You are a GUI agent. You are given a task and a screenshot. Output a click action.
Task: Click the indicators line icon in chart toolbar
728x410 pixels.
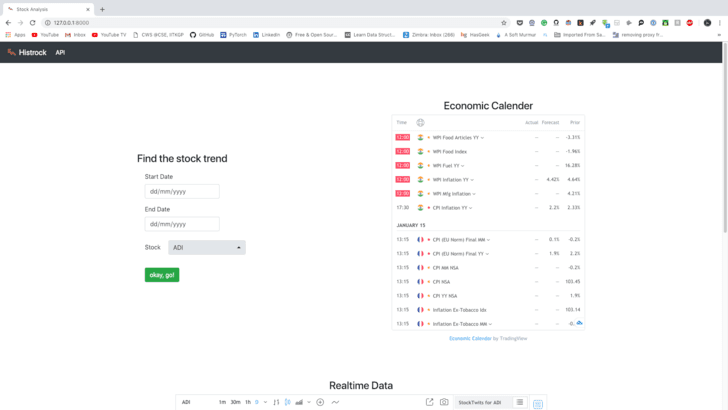click(335, 402)
